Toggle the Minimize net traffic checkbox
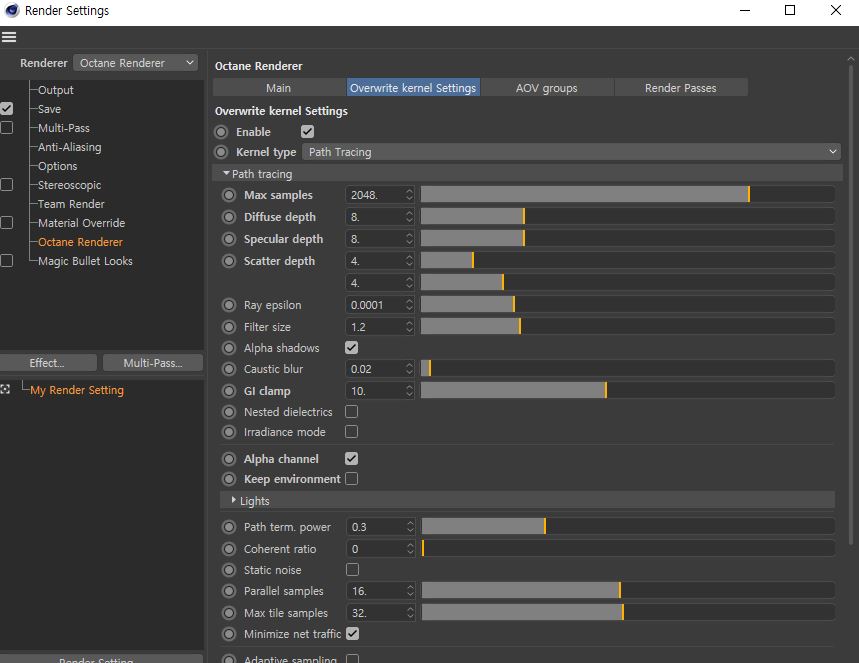The height and width of the screenshot is (663, 859). click(353, 633)
